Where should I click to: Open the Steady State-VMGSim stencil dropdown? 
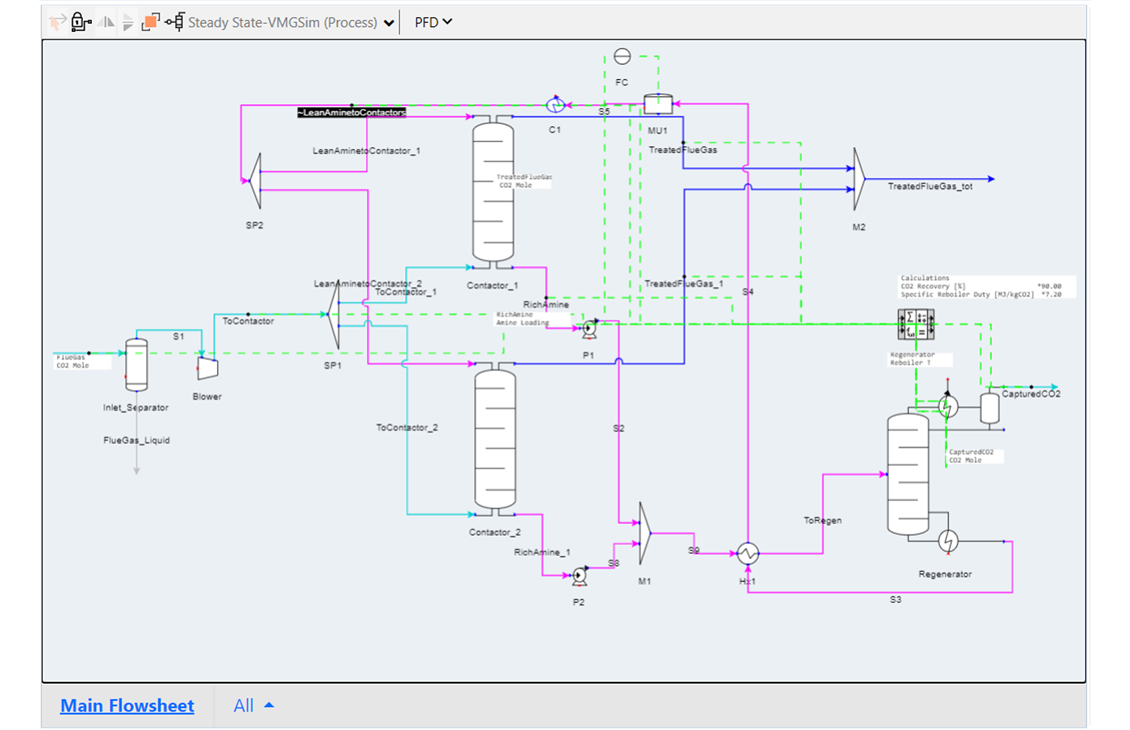pos(388,22)
